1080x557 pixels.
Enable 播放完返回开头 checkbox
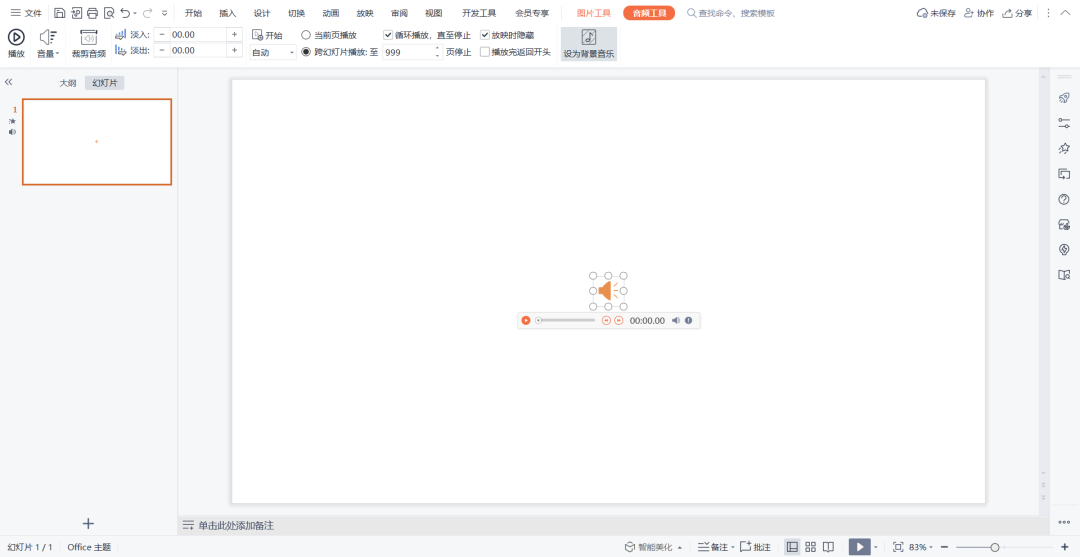pos(485,52)
